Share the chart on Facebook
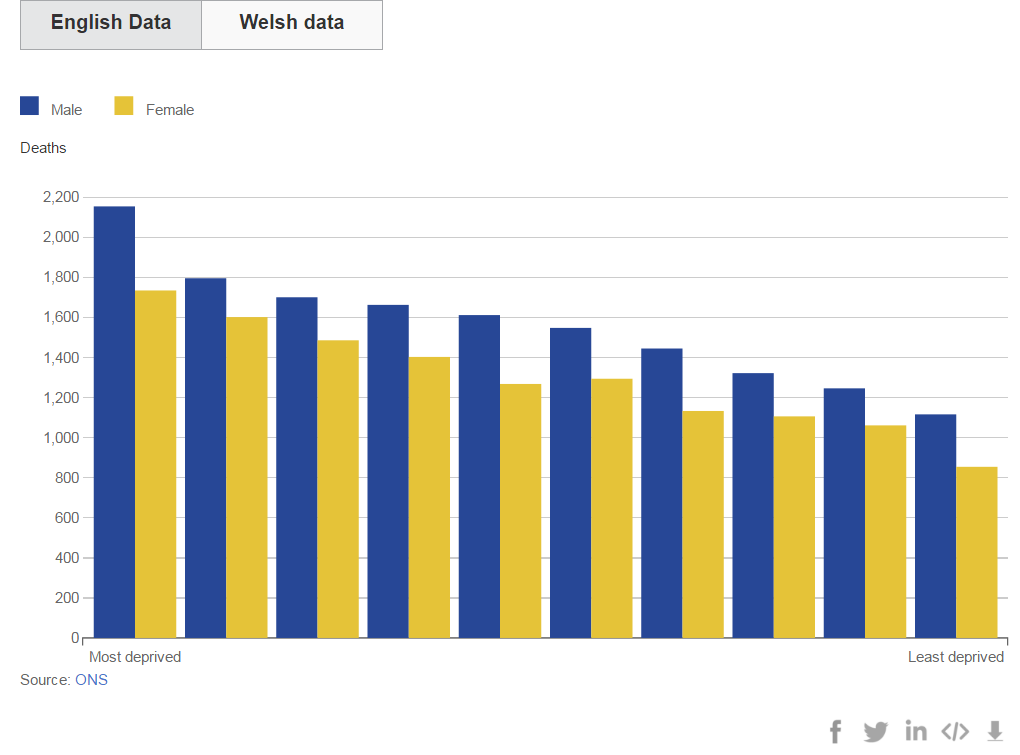 coord(836,731)
